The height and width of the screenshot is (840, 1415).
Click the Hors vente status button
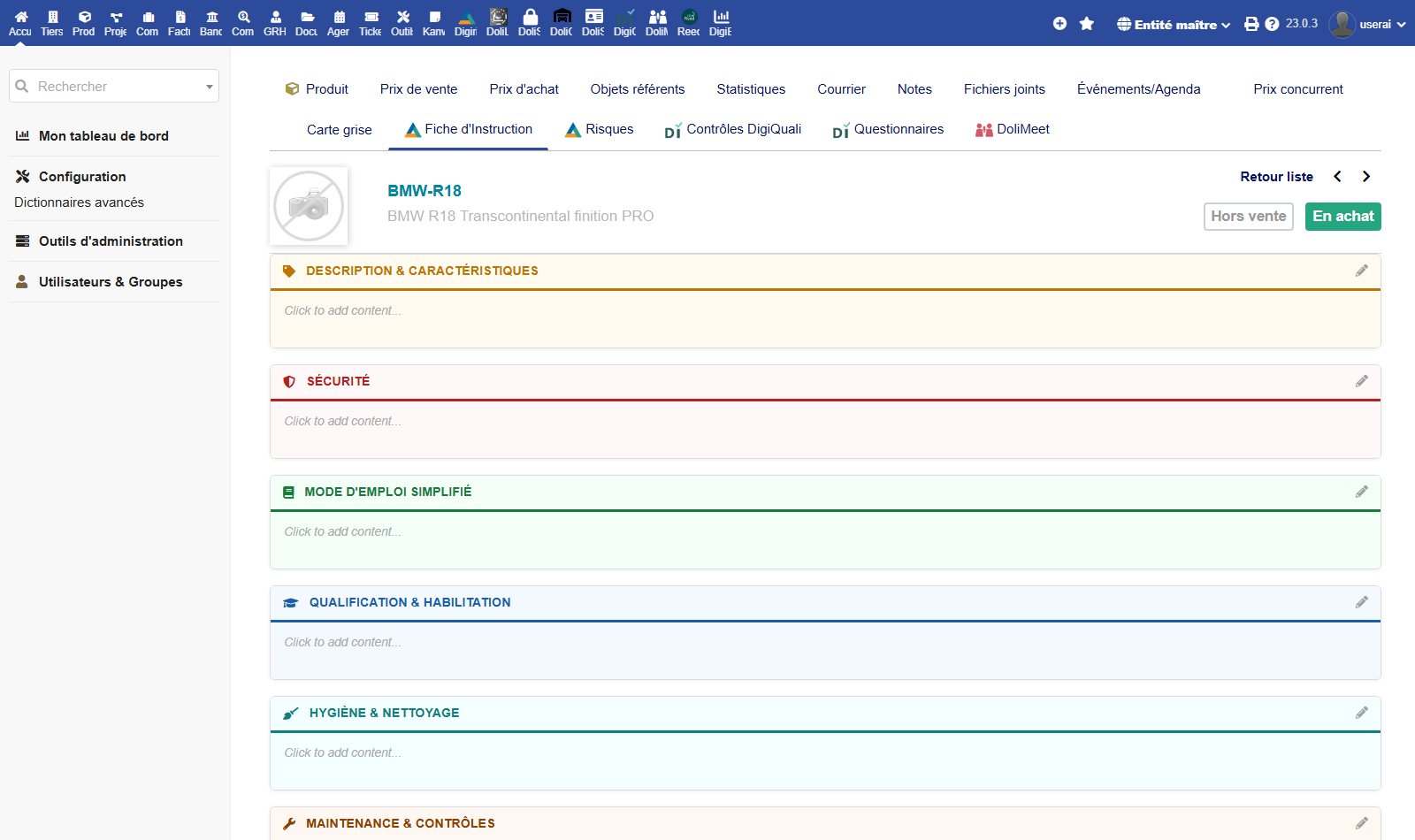click(1249, 217)
